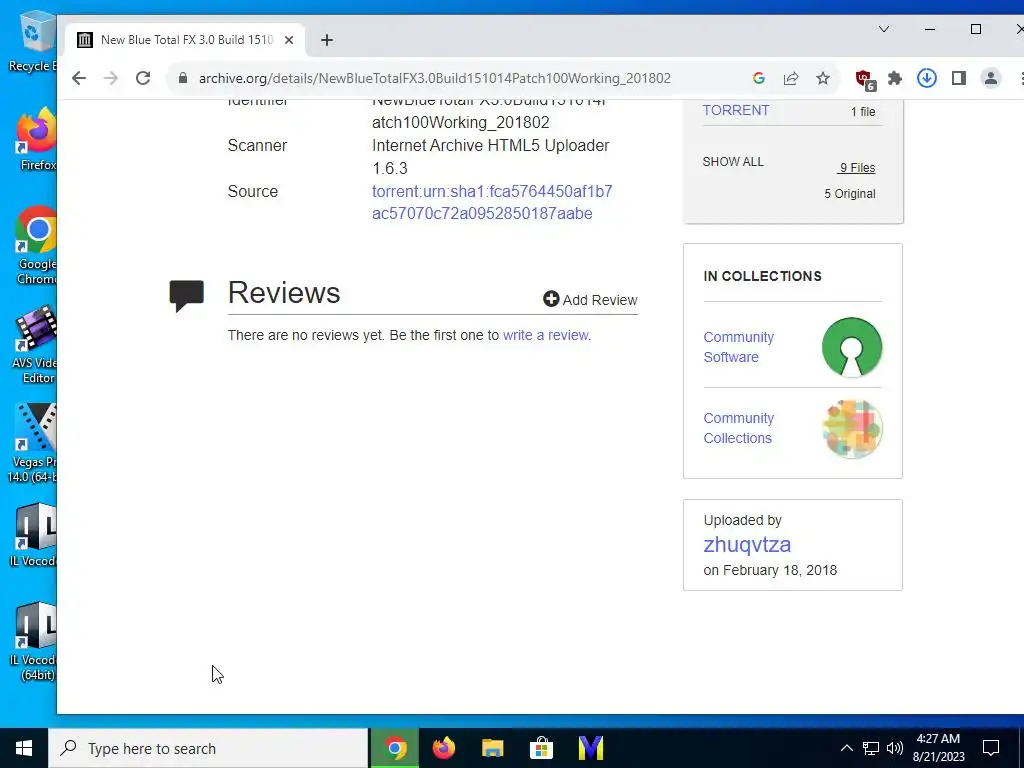Open the clock showing 4:27 AM
The height and width of the screenshot is (768, 1024).
pos(938,748)
